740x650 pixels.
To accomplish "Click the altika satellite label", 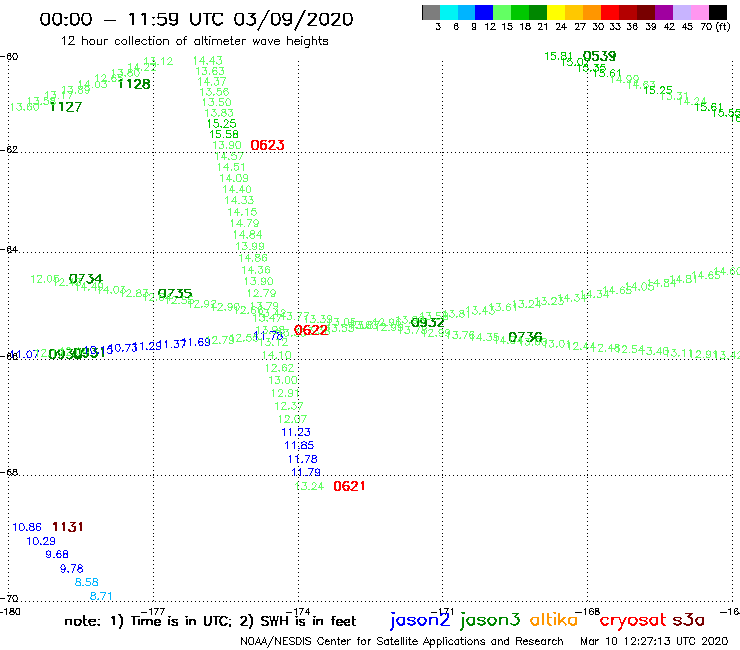I will [x=554, y=619].
